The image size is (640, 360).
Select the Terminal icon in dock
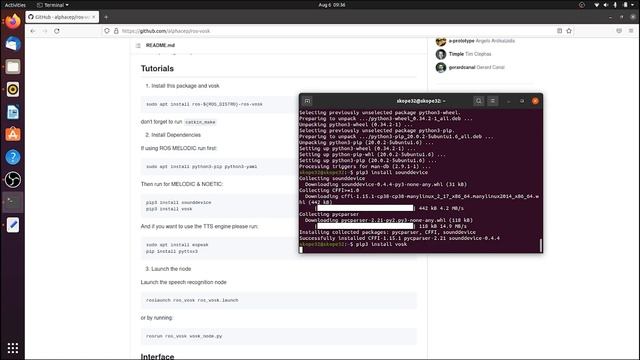click(13, 202)
